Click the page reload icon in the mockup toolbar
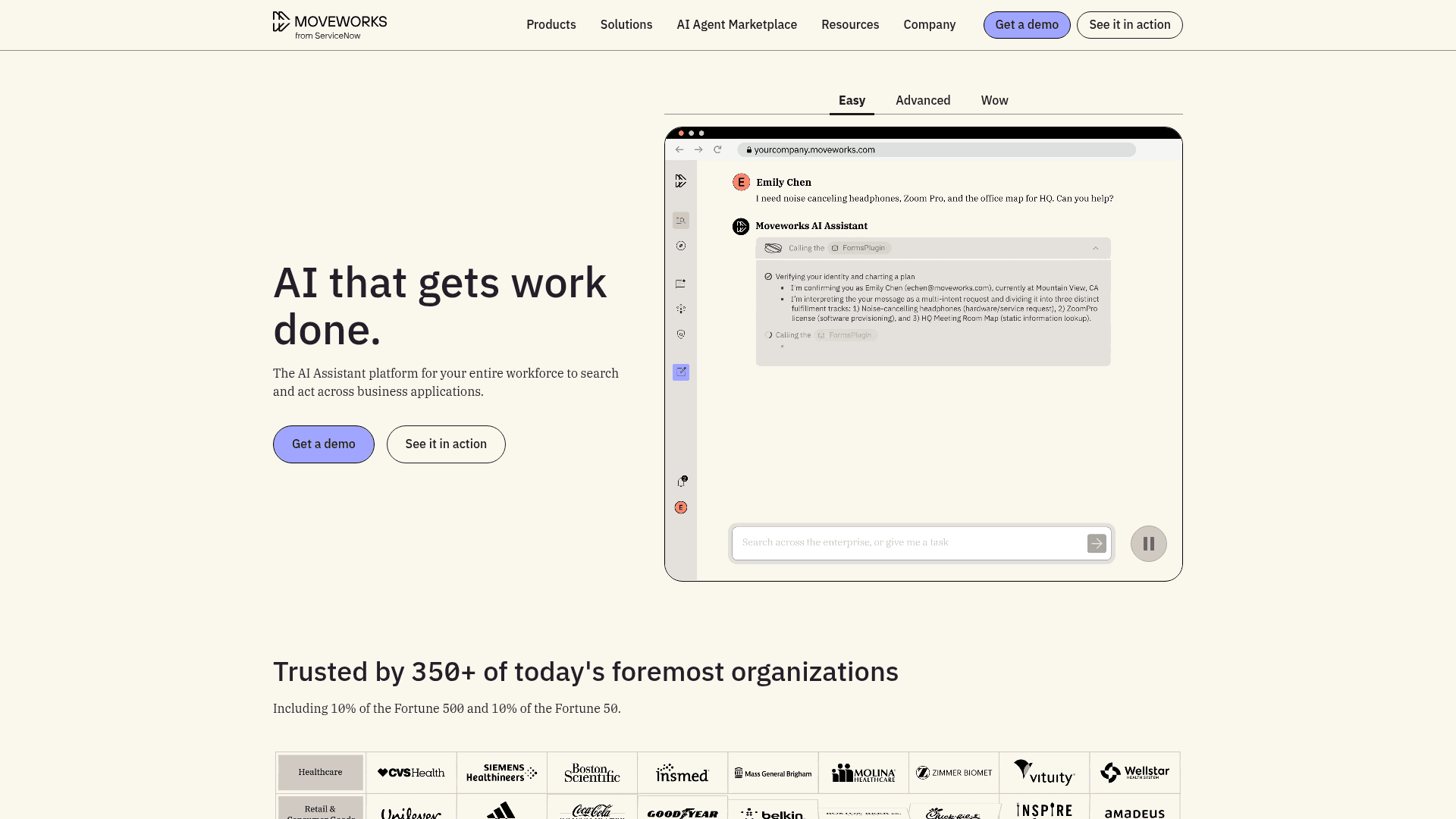This screenshot has height=819, width=1456. point(717,149)
